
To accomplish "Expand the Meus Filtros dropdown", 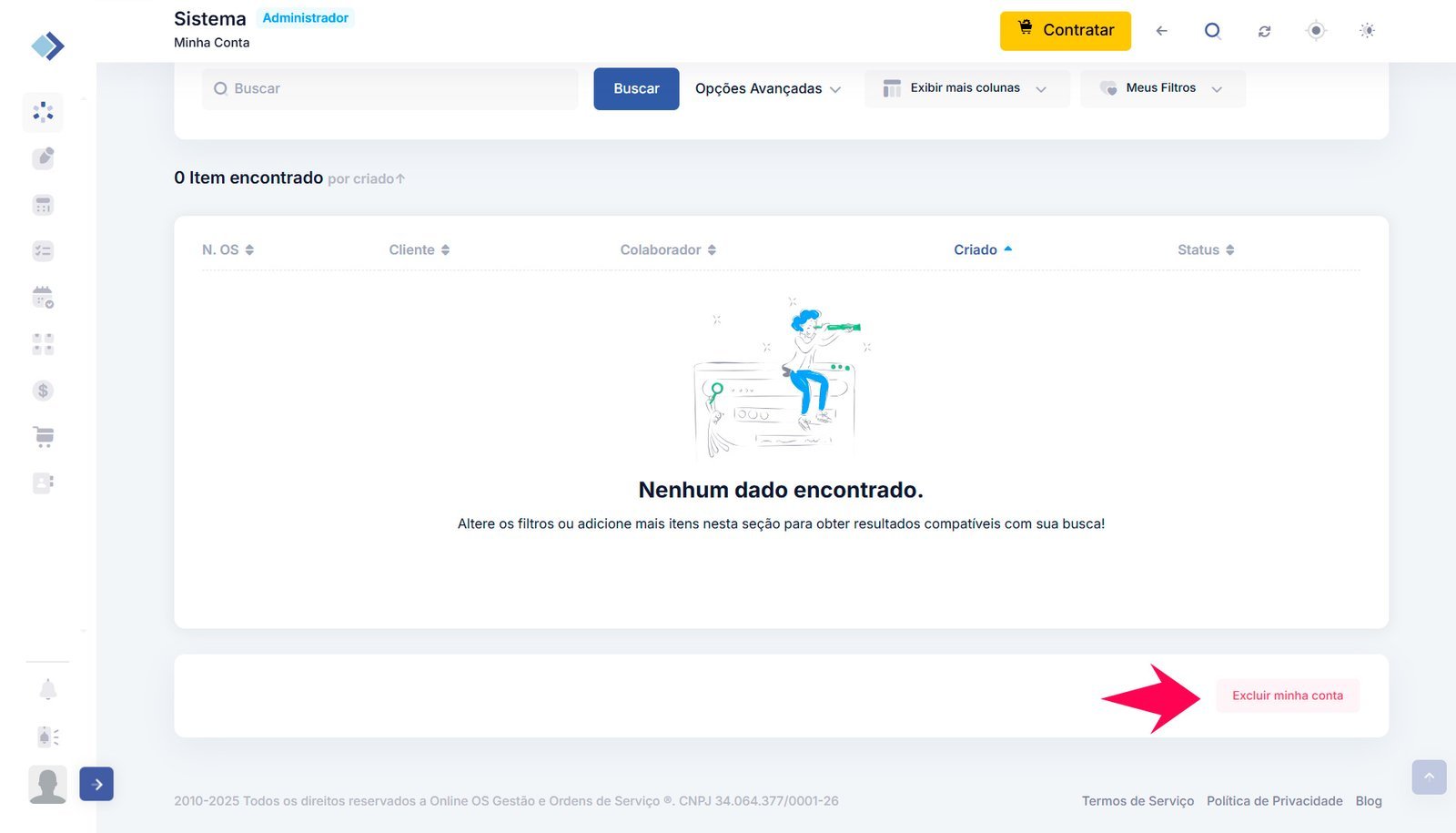I will 1162,88.
